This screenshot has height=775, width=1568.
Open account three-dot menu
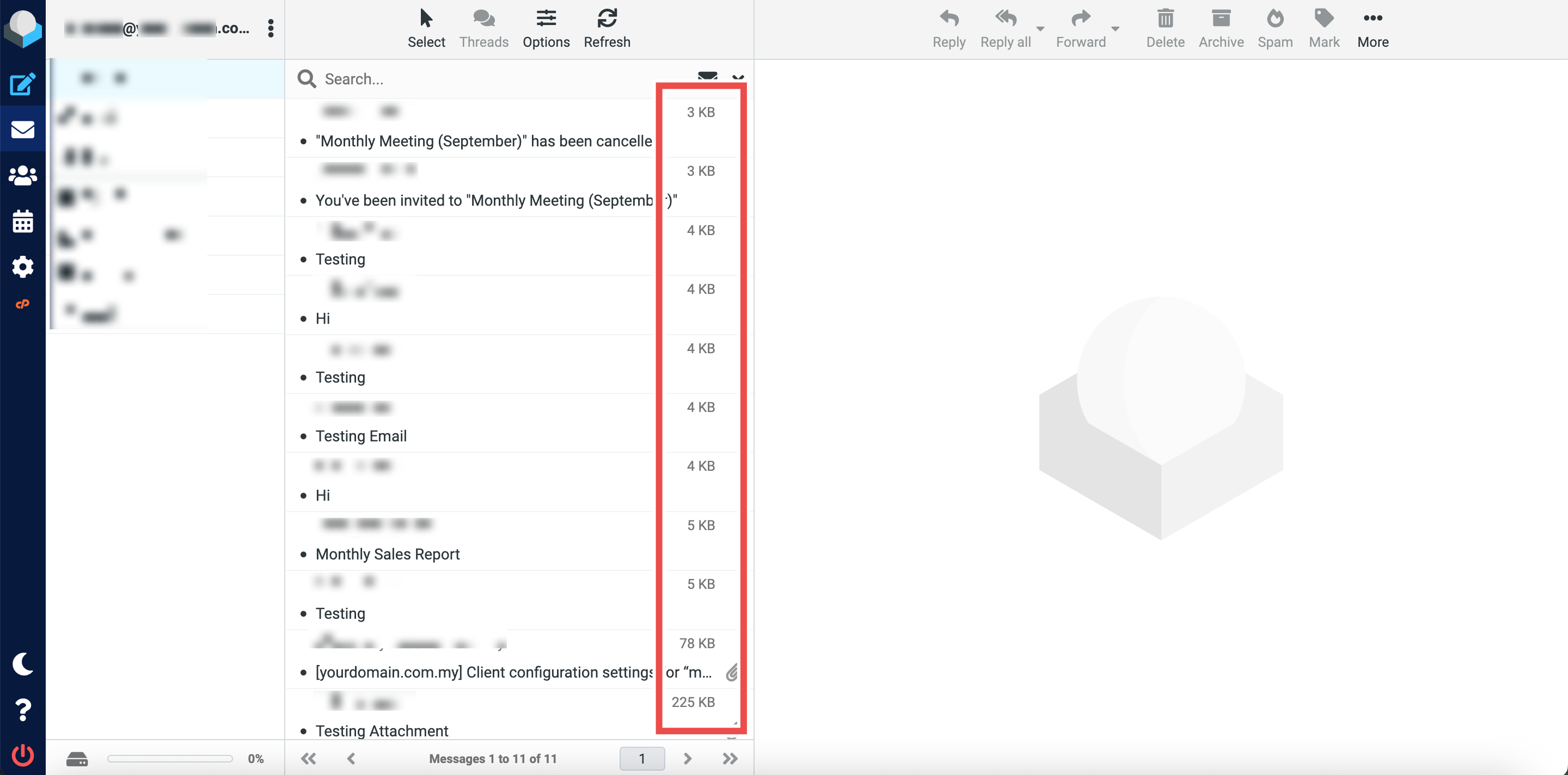[x=271, y=28]
